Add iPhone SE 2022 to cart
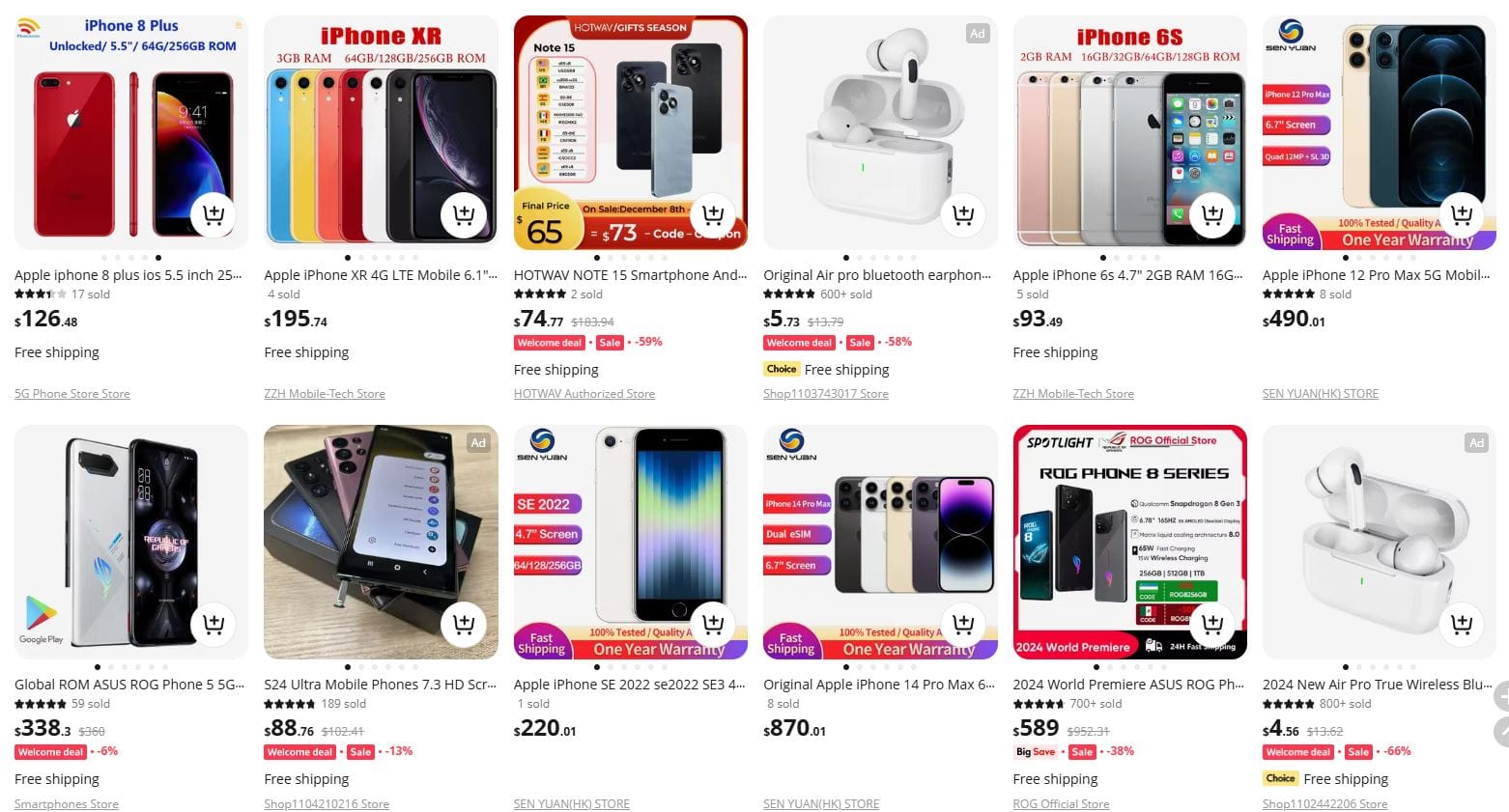 [713, 624]
